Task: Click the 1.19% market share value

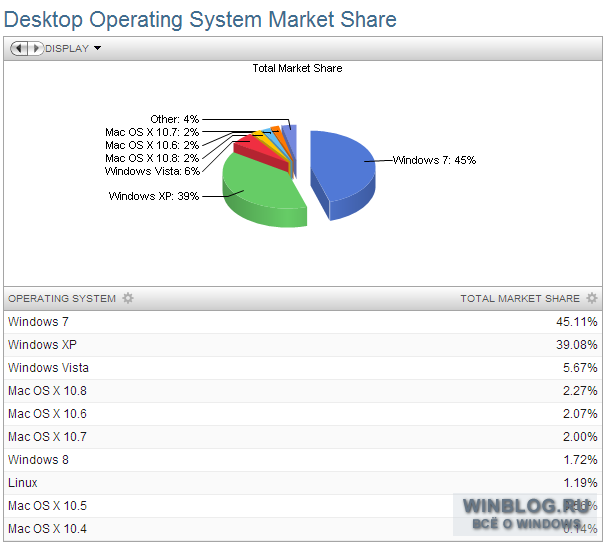Action: point(580,483)
